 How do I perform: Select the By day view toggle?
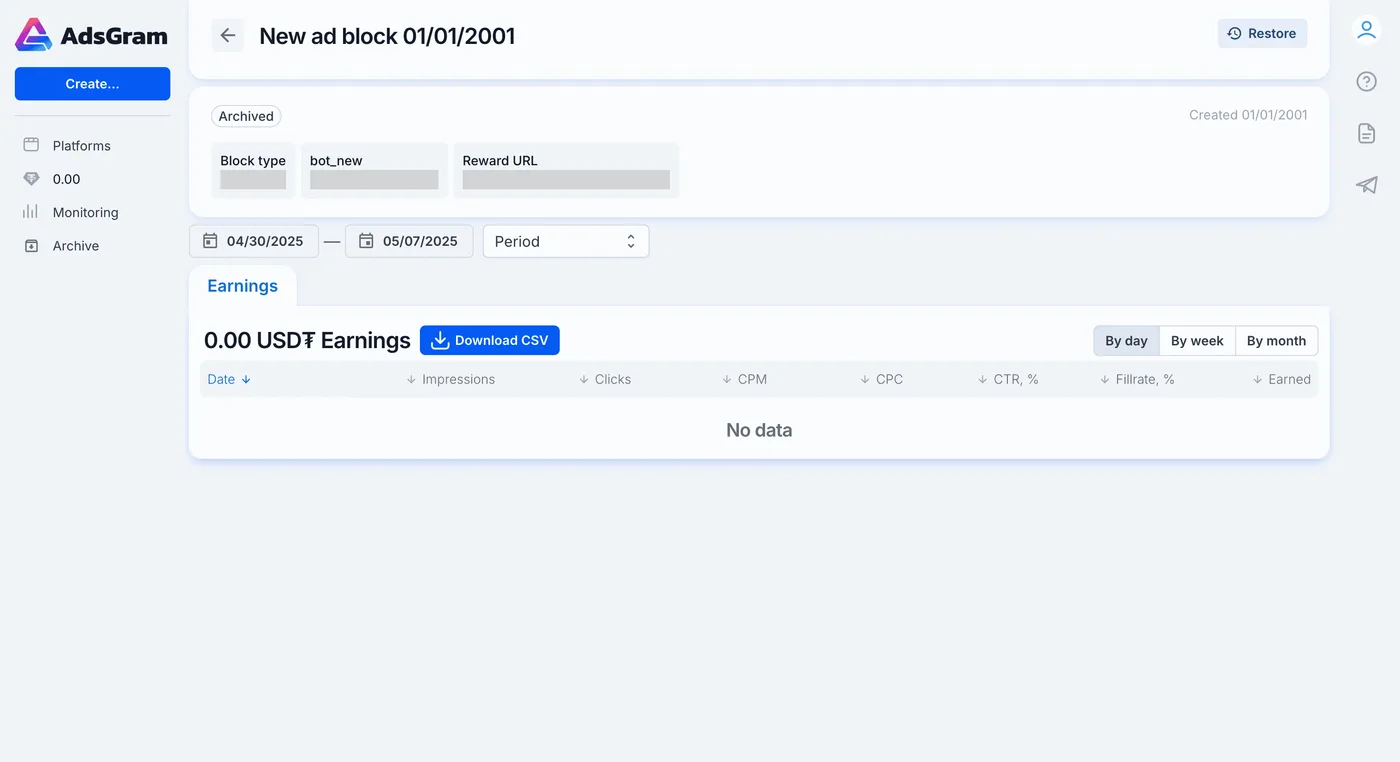pyautogui.click(x=1126, y=341)
